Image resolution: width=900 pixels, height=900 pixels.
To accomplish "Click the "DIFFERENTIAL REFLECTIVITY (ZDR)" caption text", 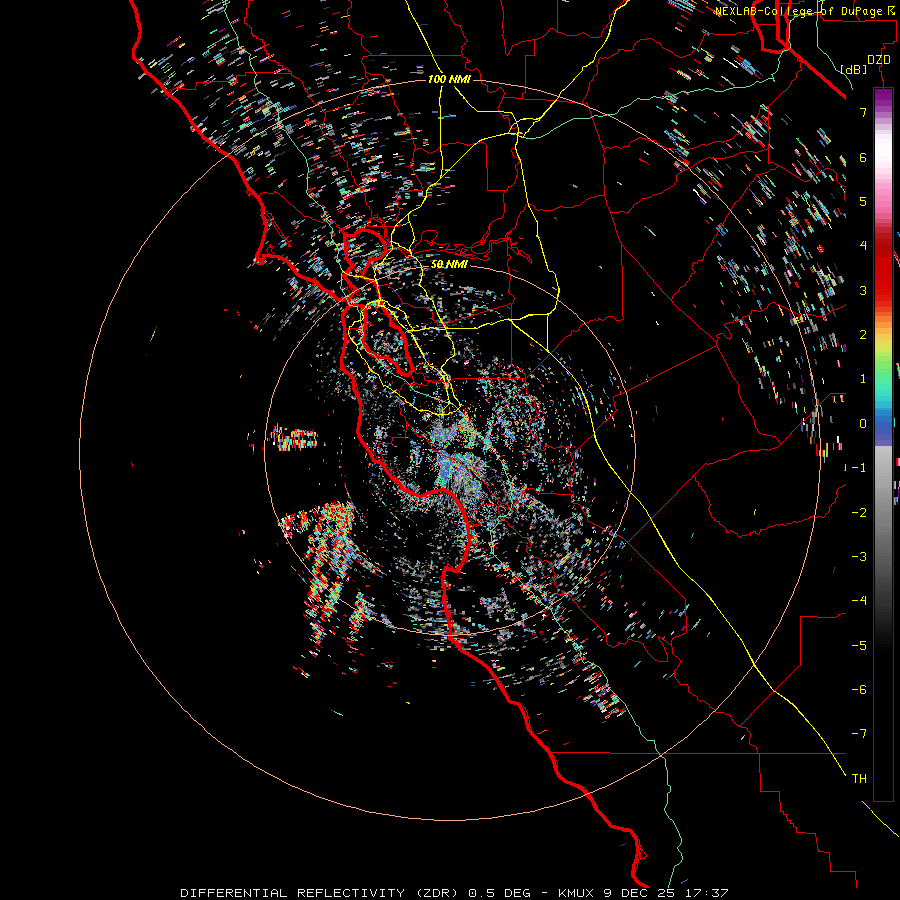I will (x=319, y=893).
